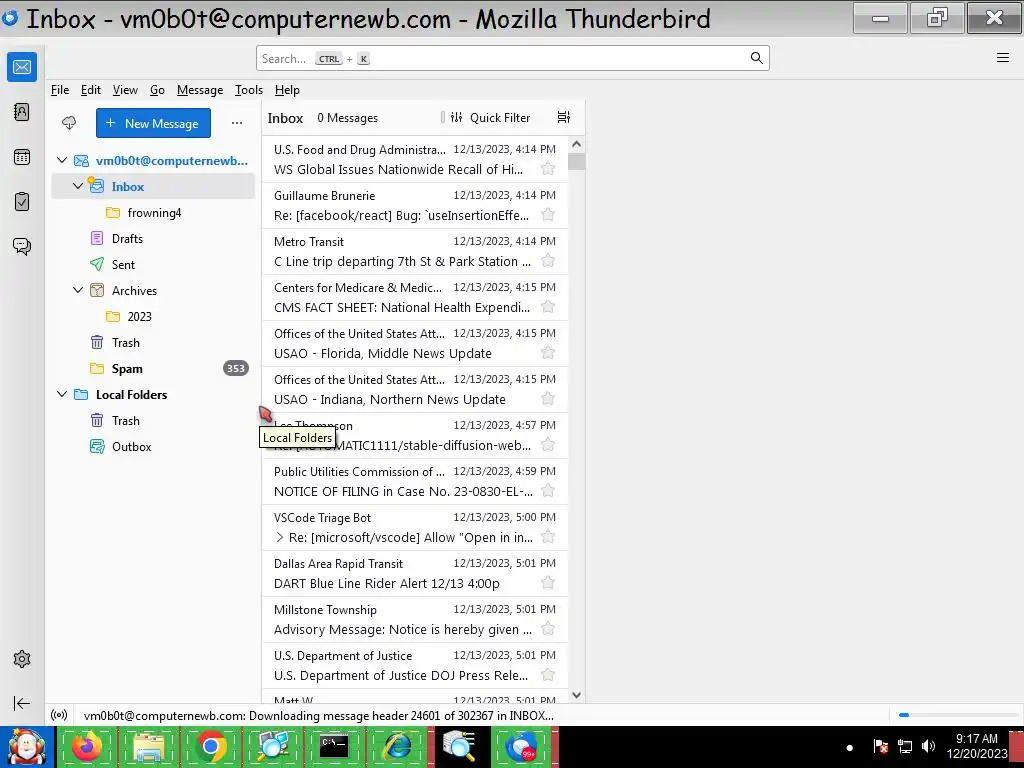This screenshot has height=768, width=1024.
Task: Open the Thunderbird app menu hamburger
Action: point(1002,57)
